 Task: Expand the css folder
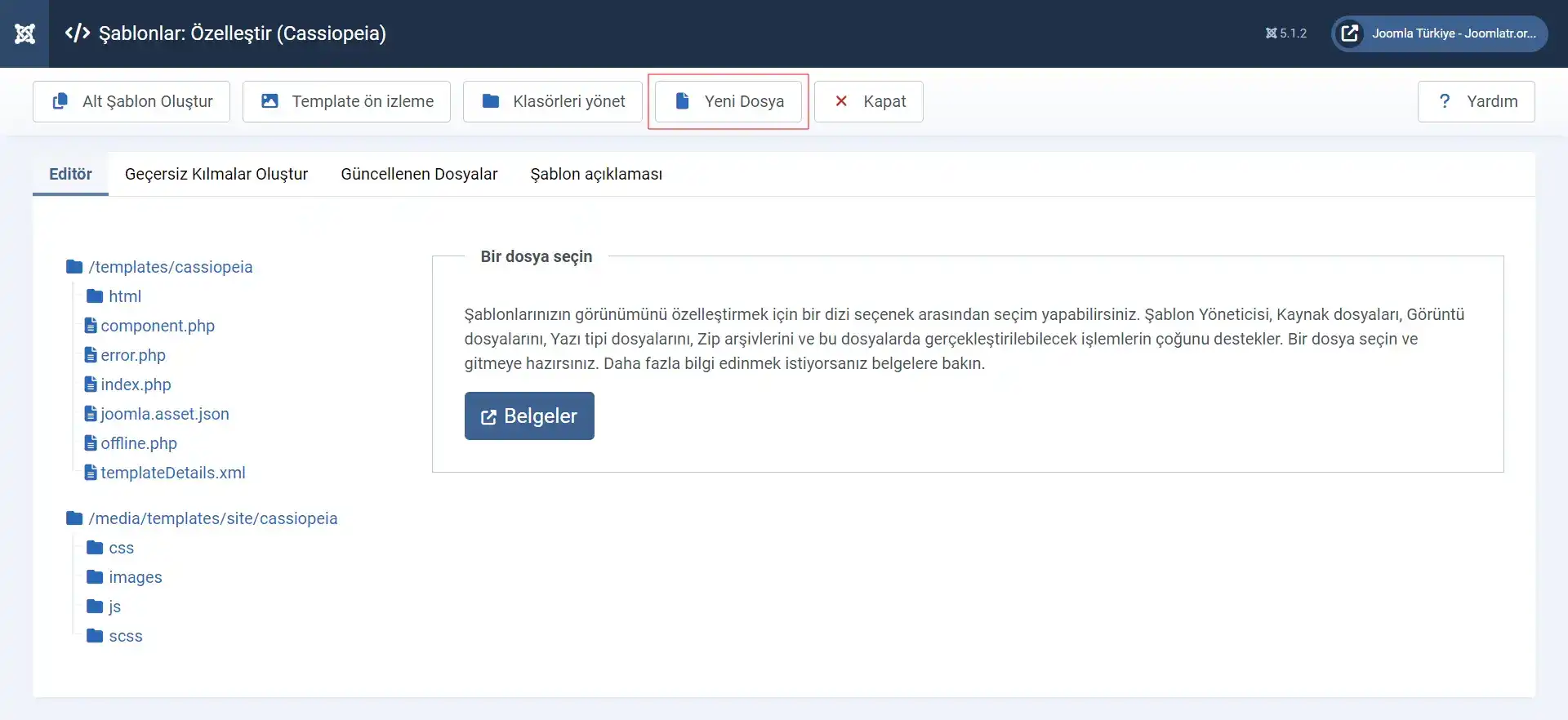(122, 548)
